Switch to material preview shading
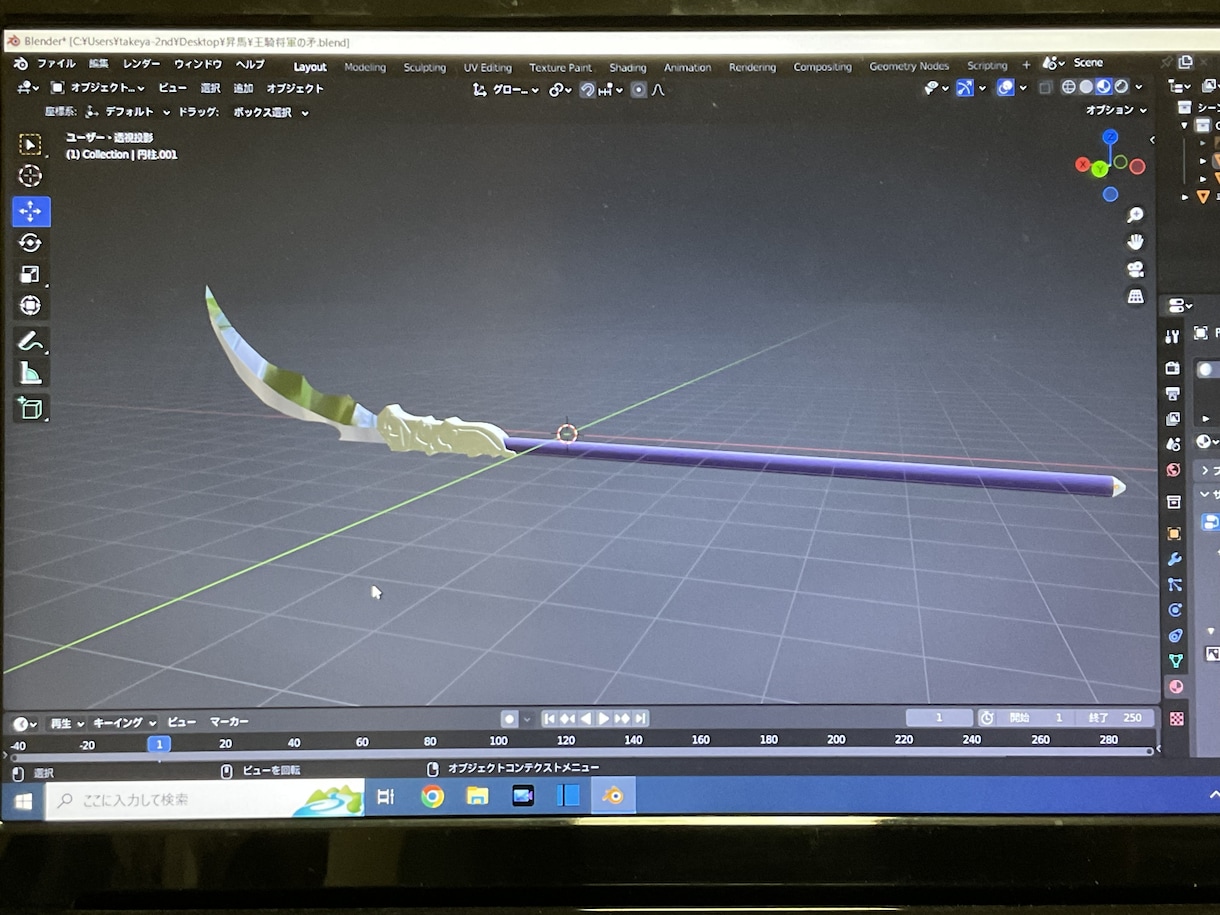Screen dimensions: 1220x915 click(x=1104, y=87)
